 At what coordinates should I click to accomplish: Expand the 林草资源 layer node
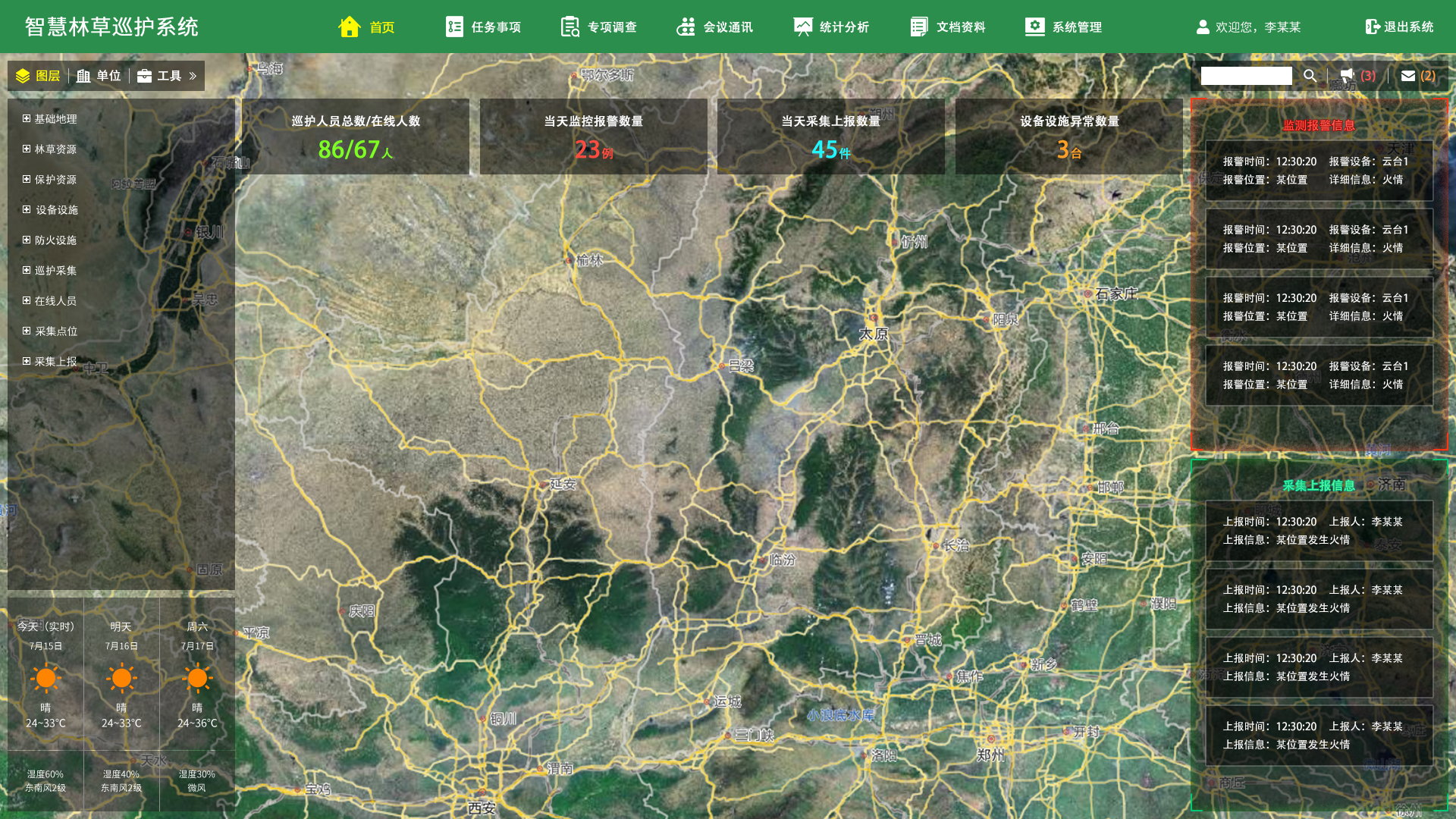(x=27, y=149)
